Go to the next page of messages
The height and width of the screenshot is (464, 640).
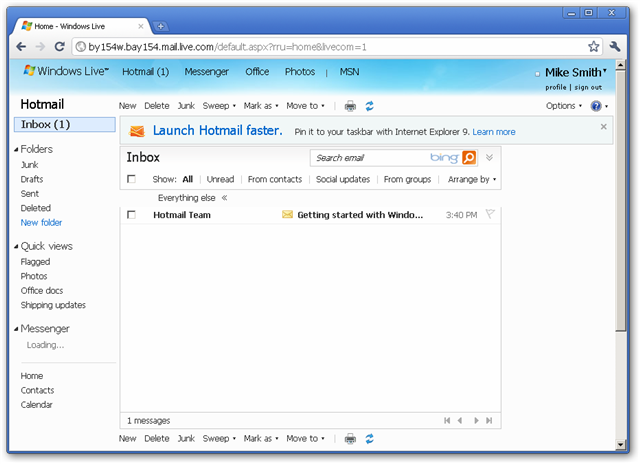pyautogui.click(x=476, y=420)
